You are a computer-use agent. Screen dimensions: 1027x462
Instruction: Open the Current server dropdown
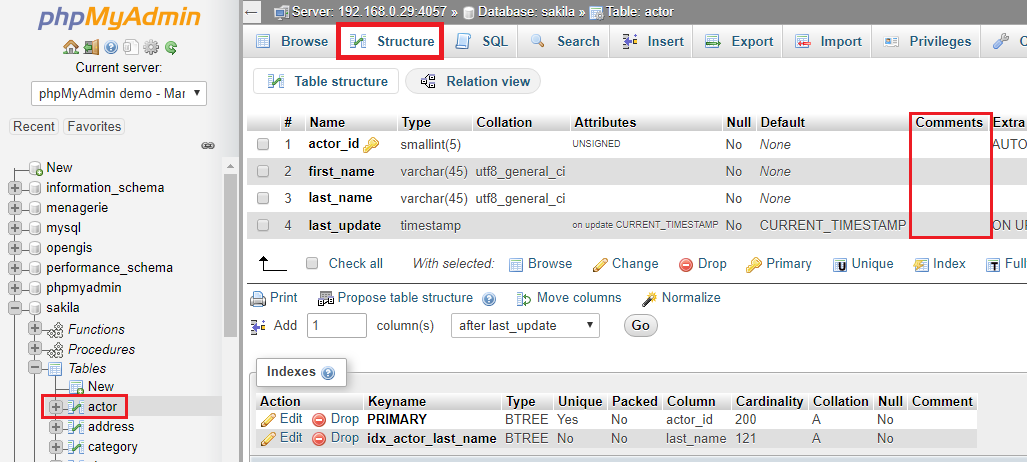(118, 94)
